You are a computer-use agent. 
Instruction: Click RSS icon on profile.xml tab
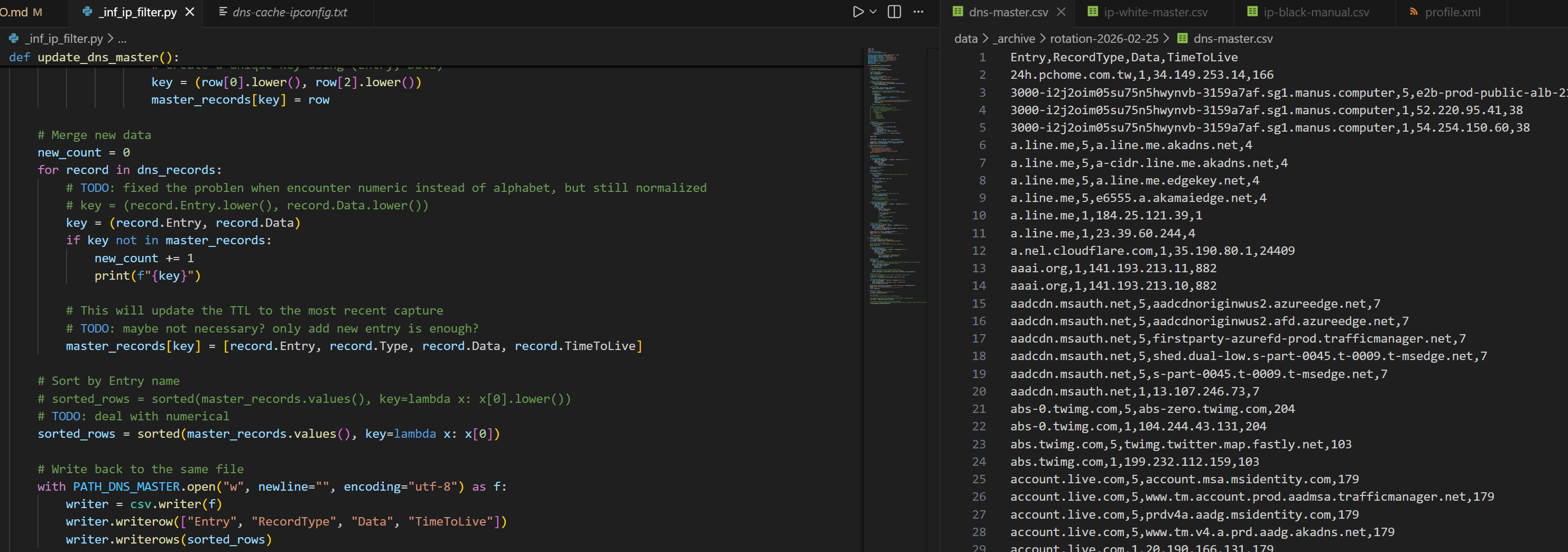click(x=1414, y=12)
